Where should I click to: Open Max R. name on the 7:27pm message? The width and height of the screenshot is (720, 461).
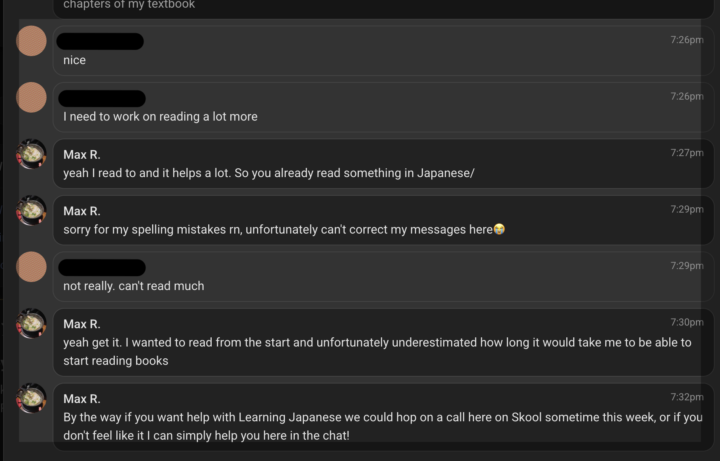[82, 154]
